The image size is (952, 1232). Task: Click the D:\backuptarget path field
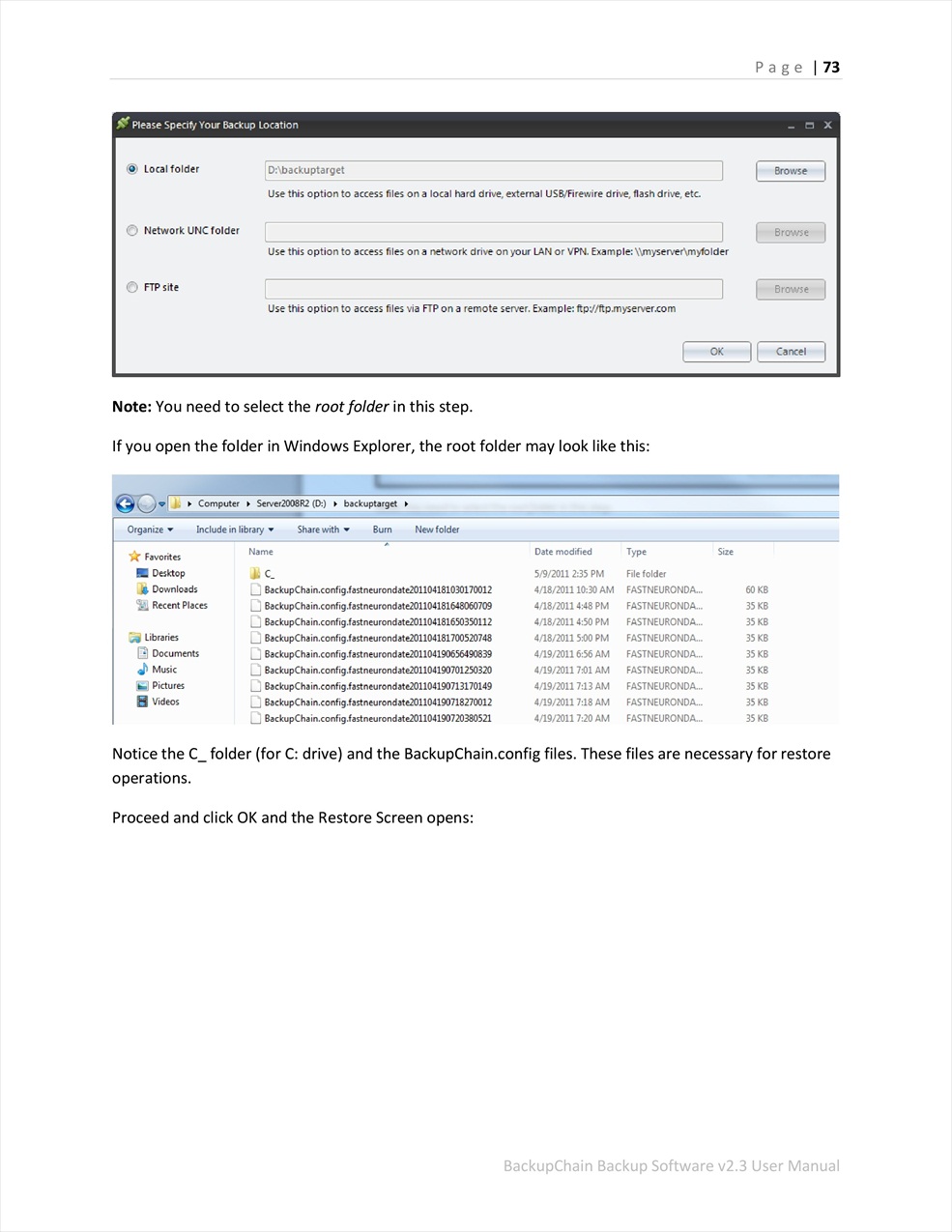tap(493, 170)
